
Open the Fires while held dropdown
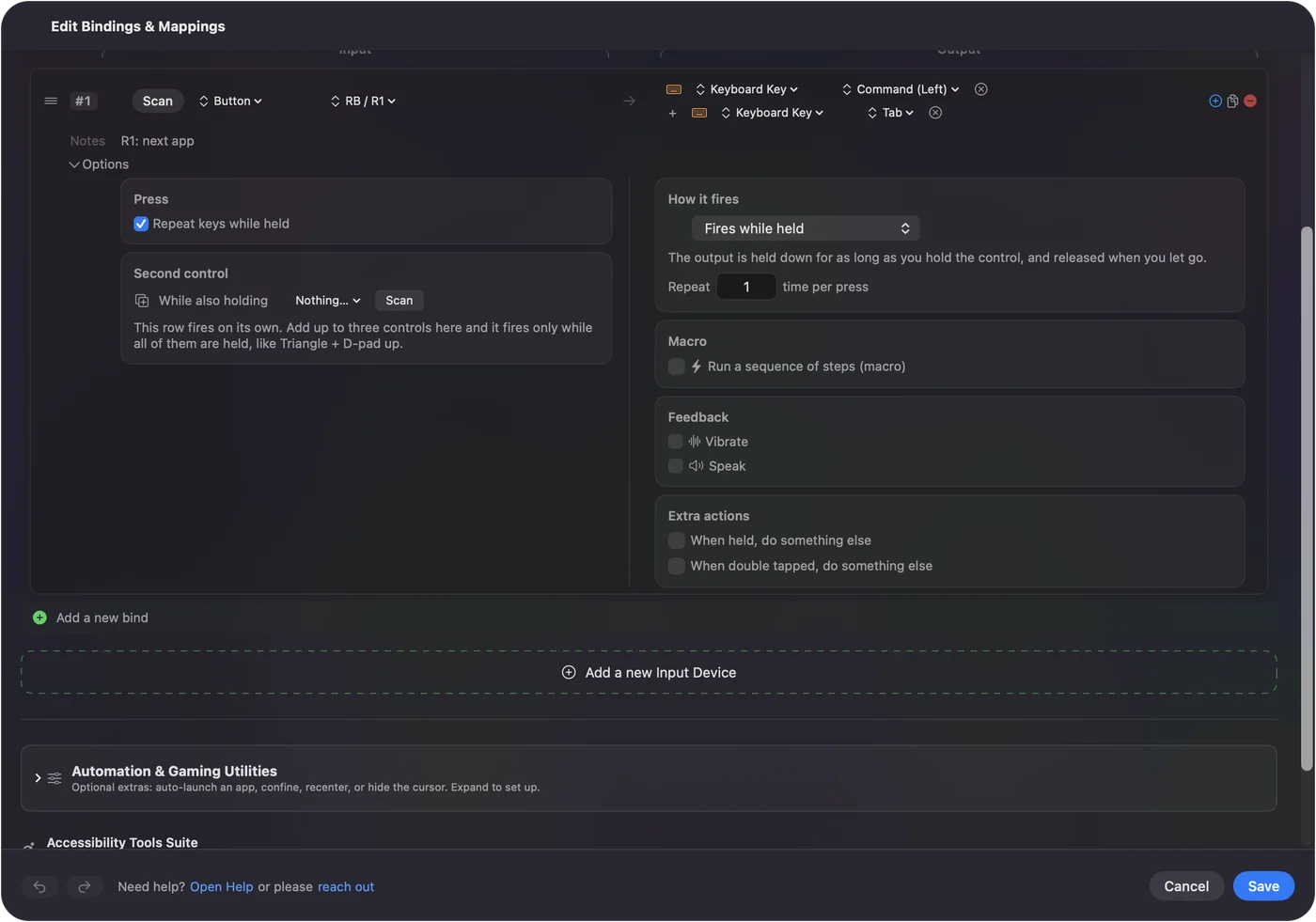click(806, 228)
